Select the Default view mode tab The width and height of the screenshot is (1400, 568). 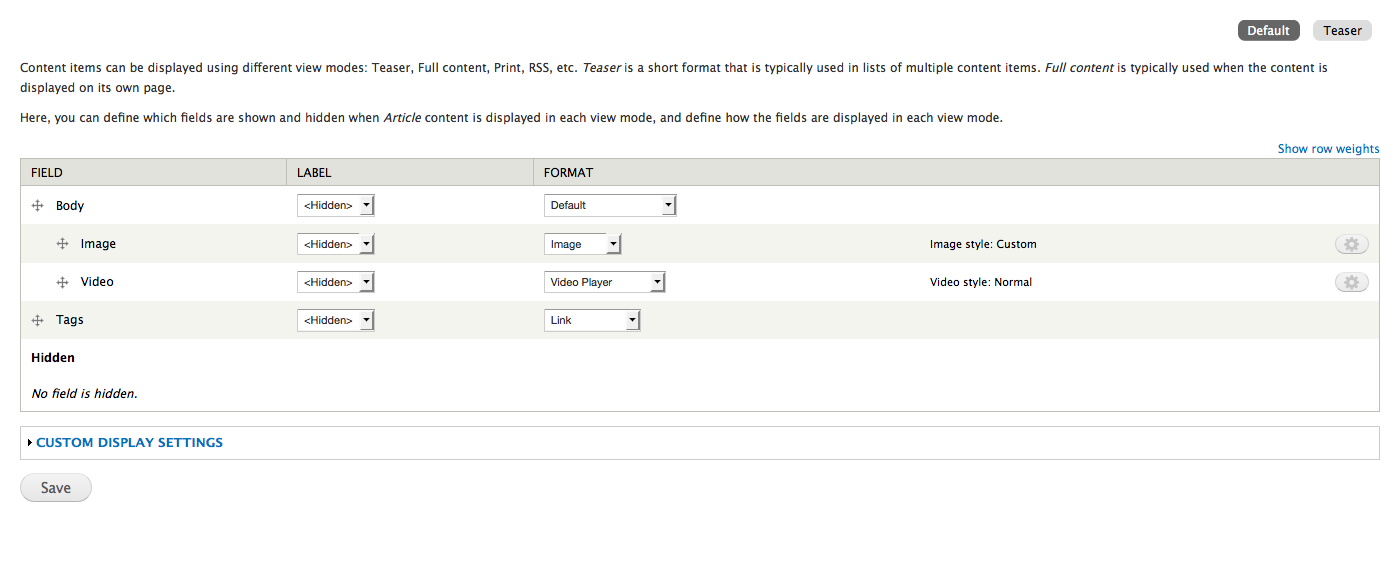click(1268, 31)
